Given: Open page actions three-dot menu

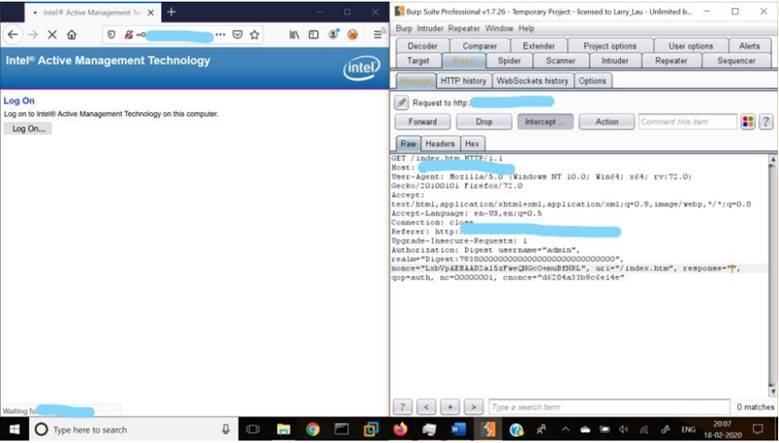Looking at the screenshot, I should (221, 34).
